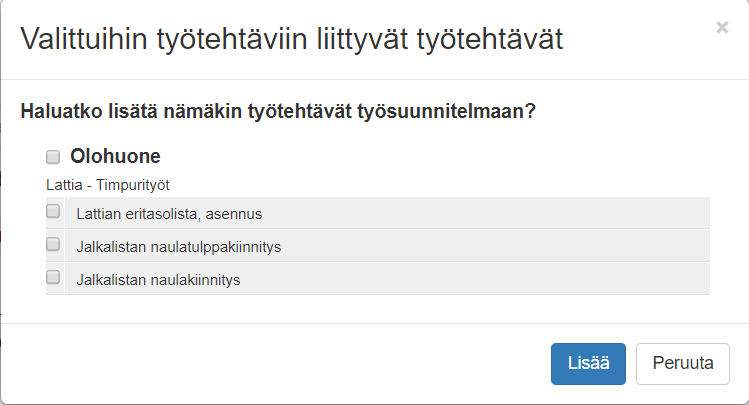Click blank header area right of the title
Image resolution: width=749 pixels, height=405 pixels.
pos(640,40)
